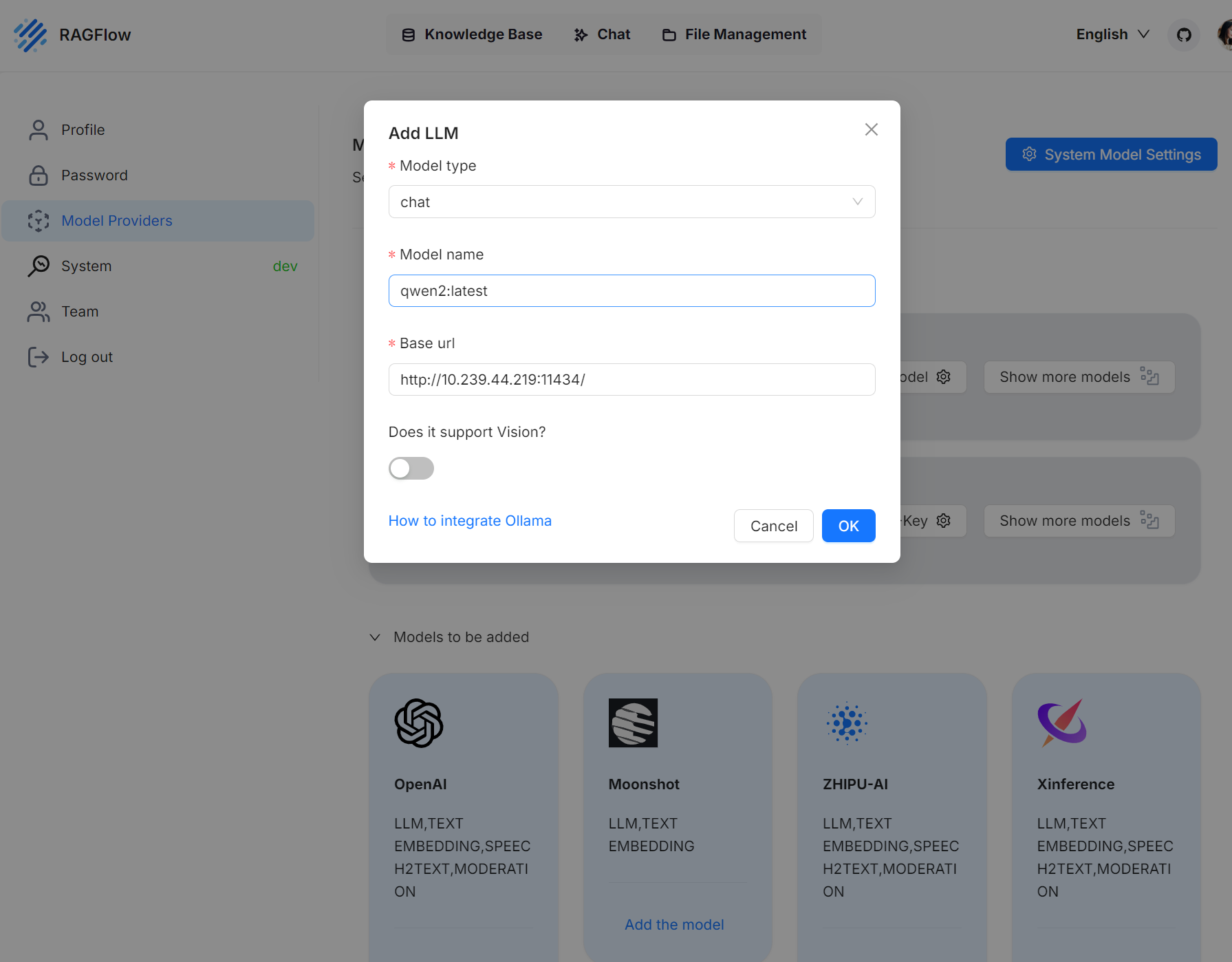The width and height of the screenshot is (1232, 962).
Task: Click System Model Settings button
Action: pos(1111,154)
